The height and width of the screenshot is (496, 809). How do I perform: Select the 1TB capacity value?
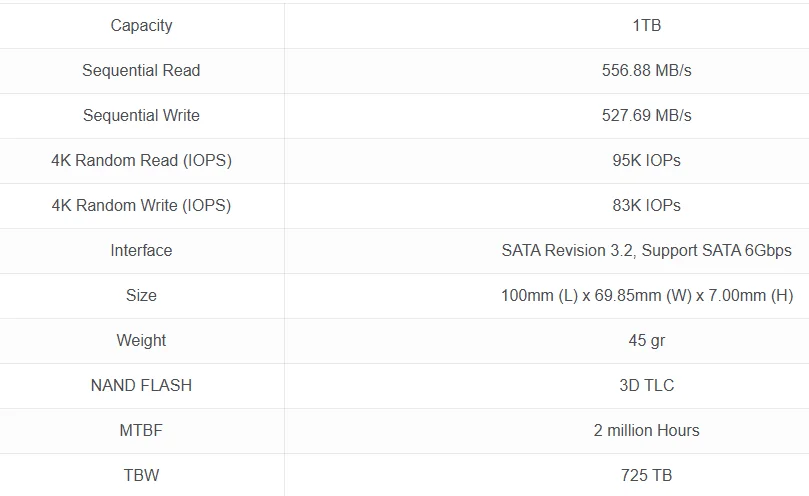(x=646, y=25)
